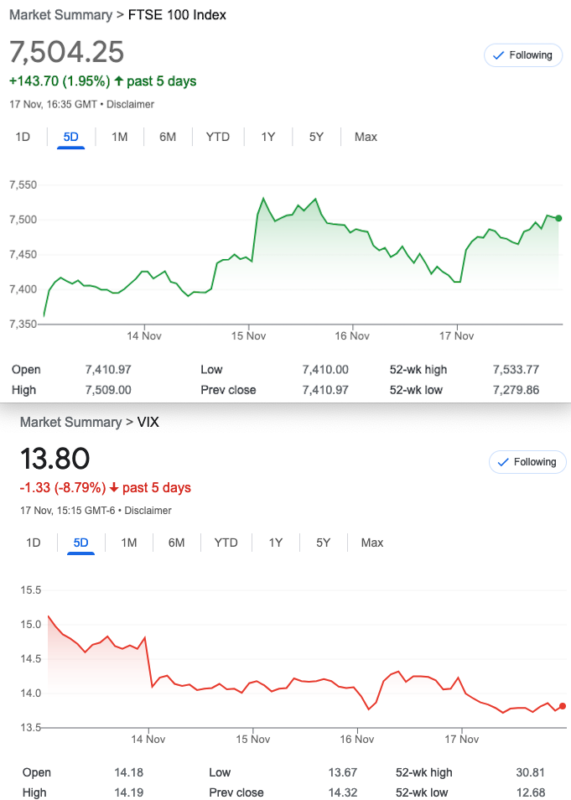Click the FTSE Open value 7,410.97
The image size is (571, 800).
pos(108,369)
